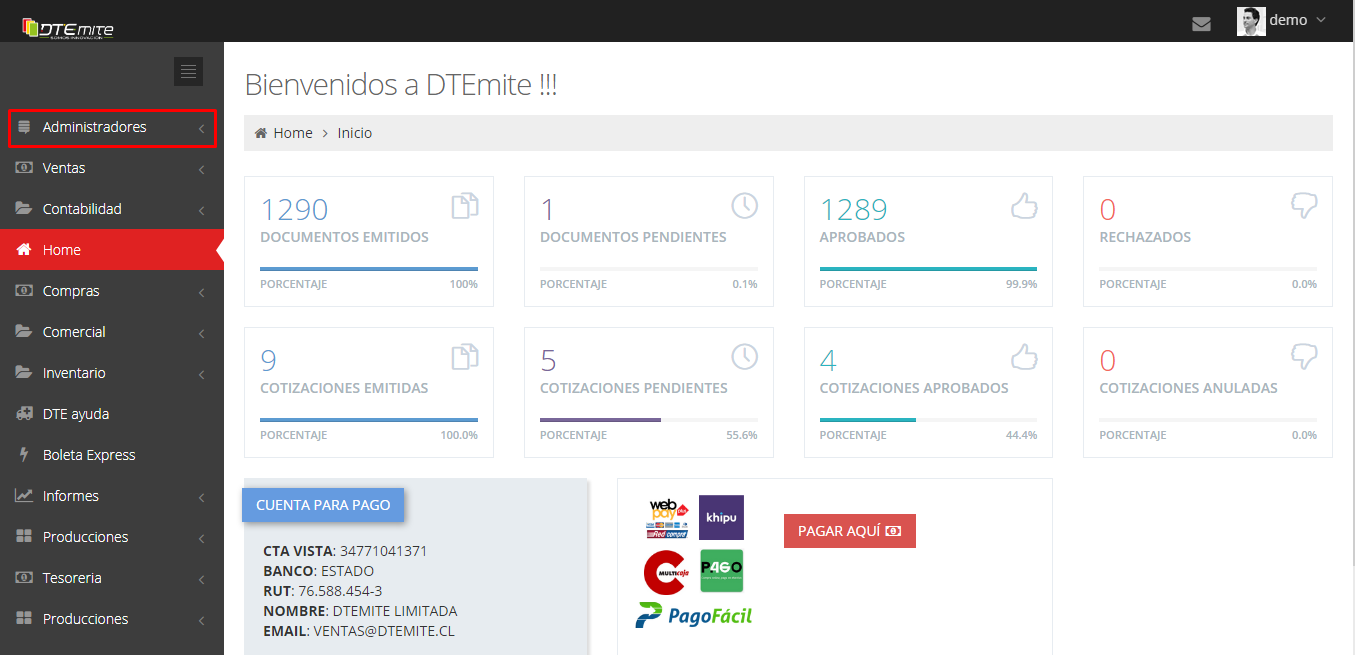This screenshot has width=1355, height=655.
Task: Click the Compras money icon
Action: click(x=24, y=291)
